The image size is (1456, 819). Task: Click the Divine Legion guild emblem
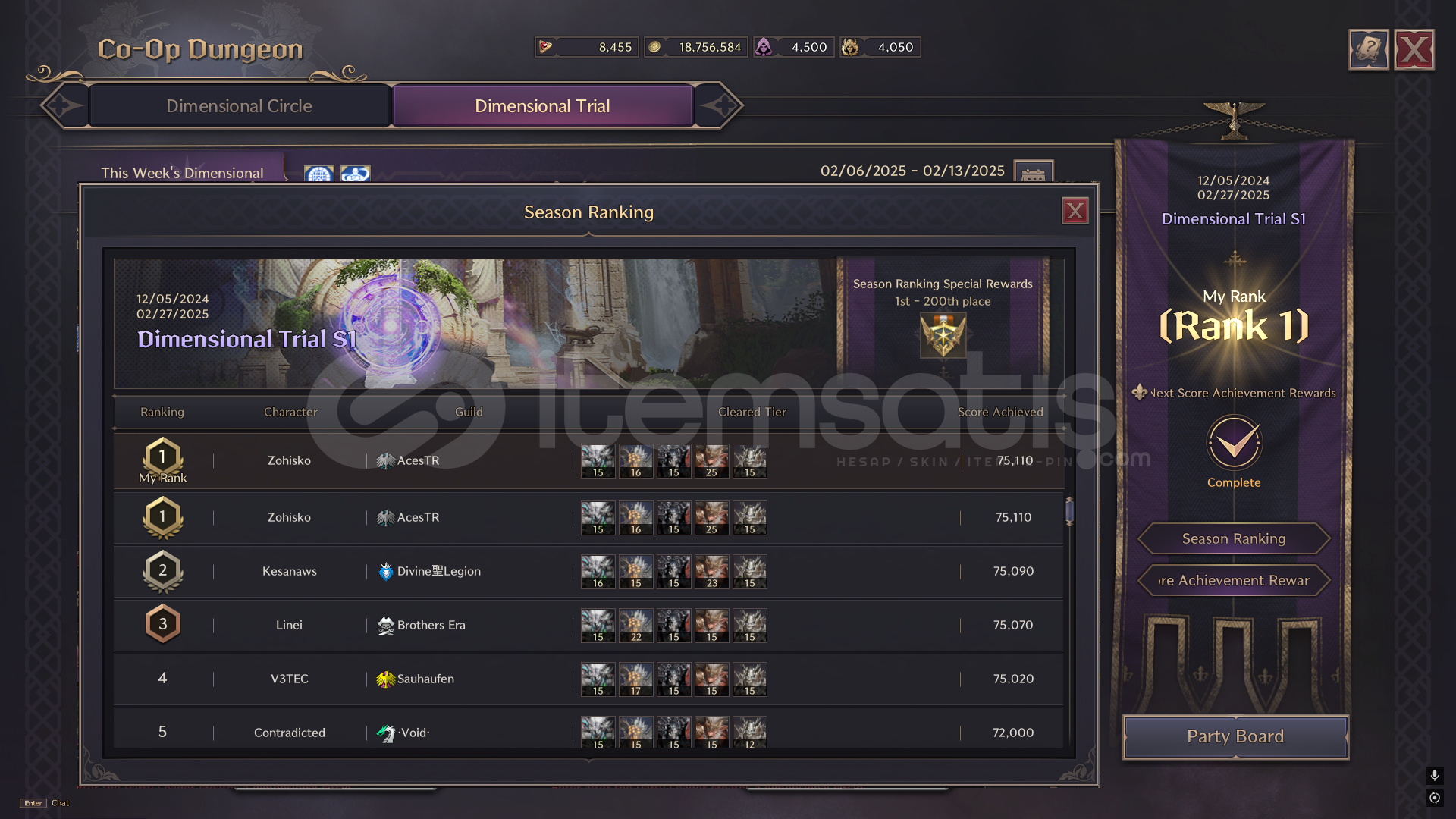tap(385, 571)
